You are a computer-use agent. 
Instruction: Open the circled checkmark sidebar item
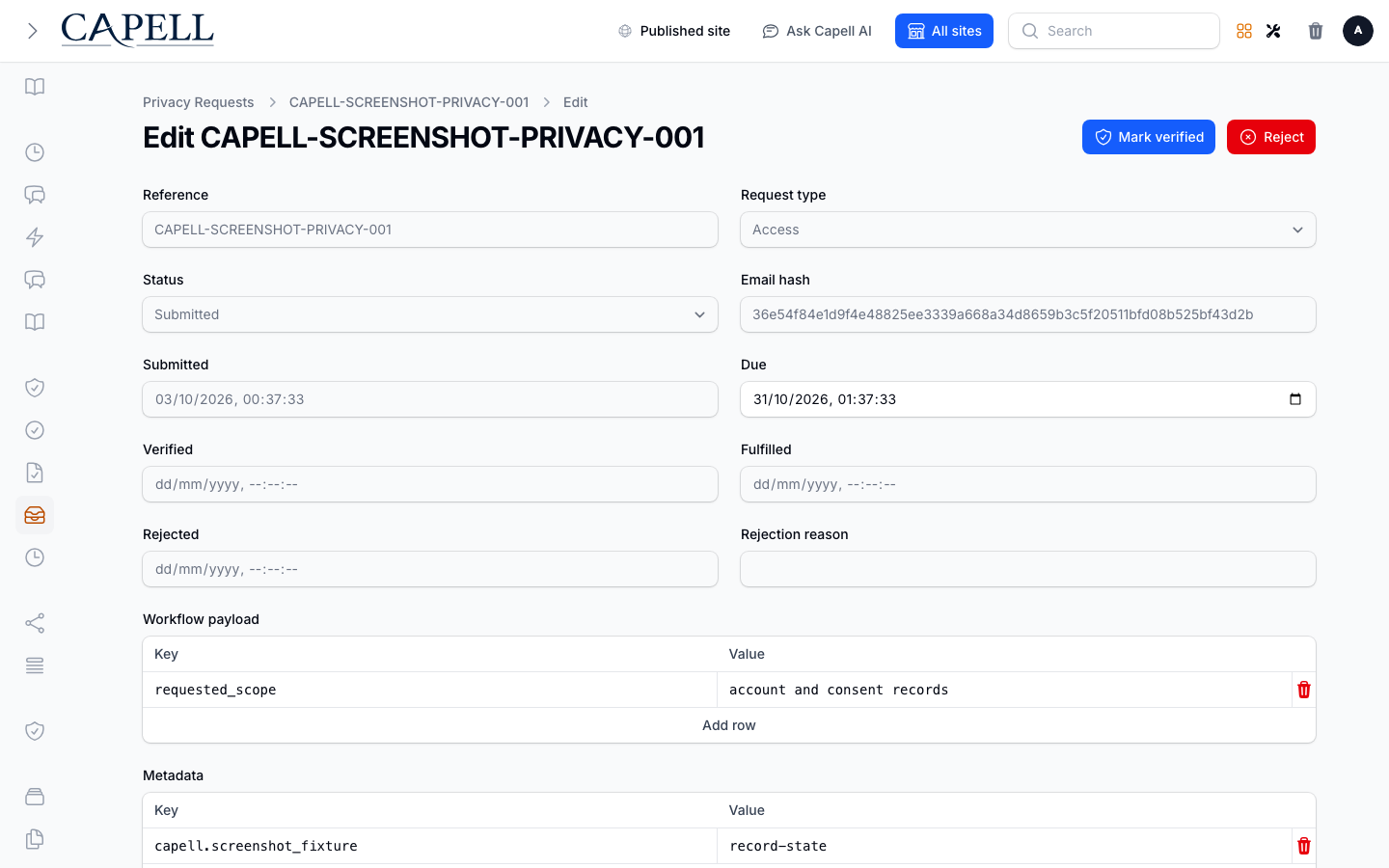35,430
